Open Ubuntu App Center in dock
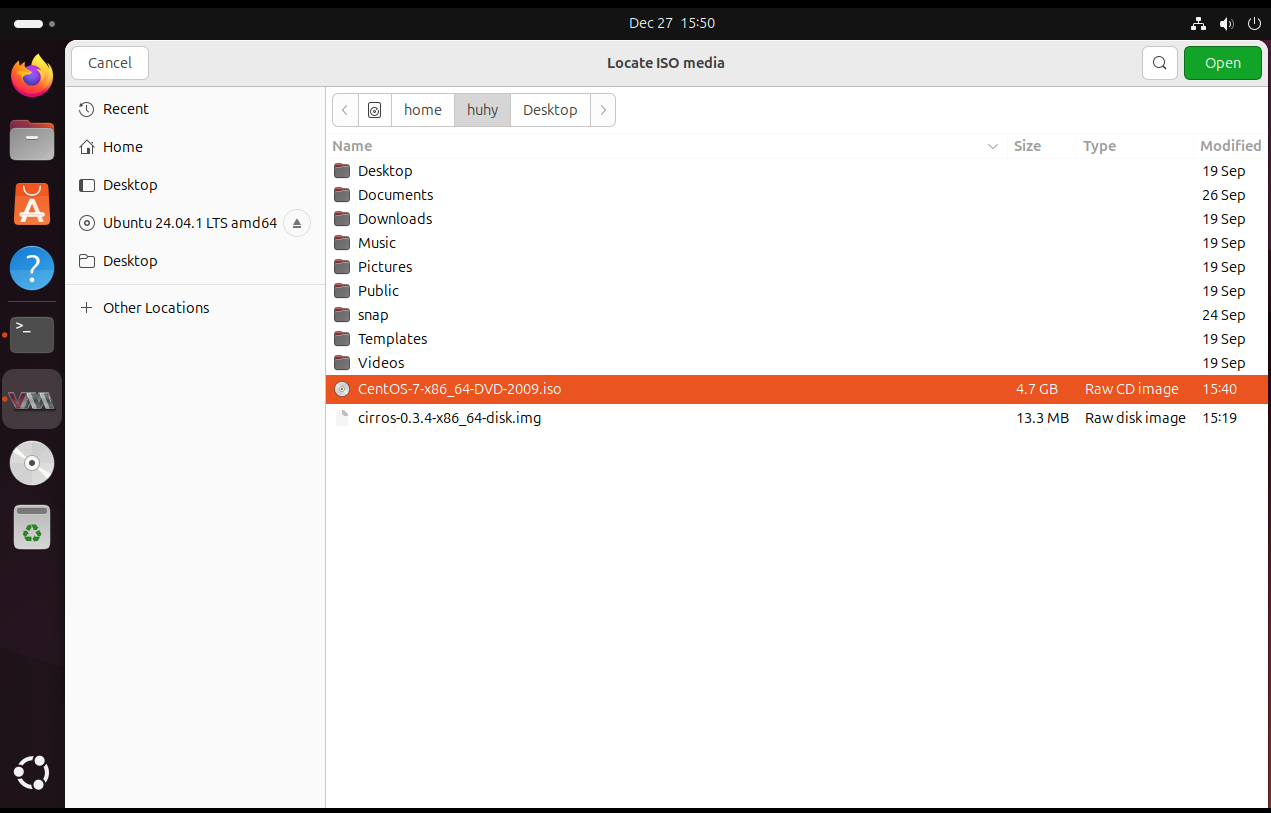This screenshot has height=813, width=1271. click(32, 204)
